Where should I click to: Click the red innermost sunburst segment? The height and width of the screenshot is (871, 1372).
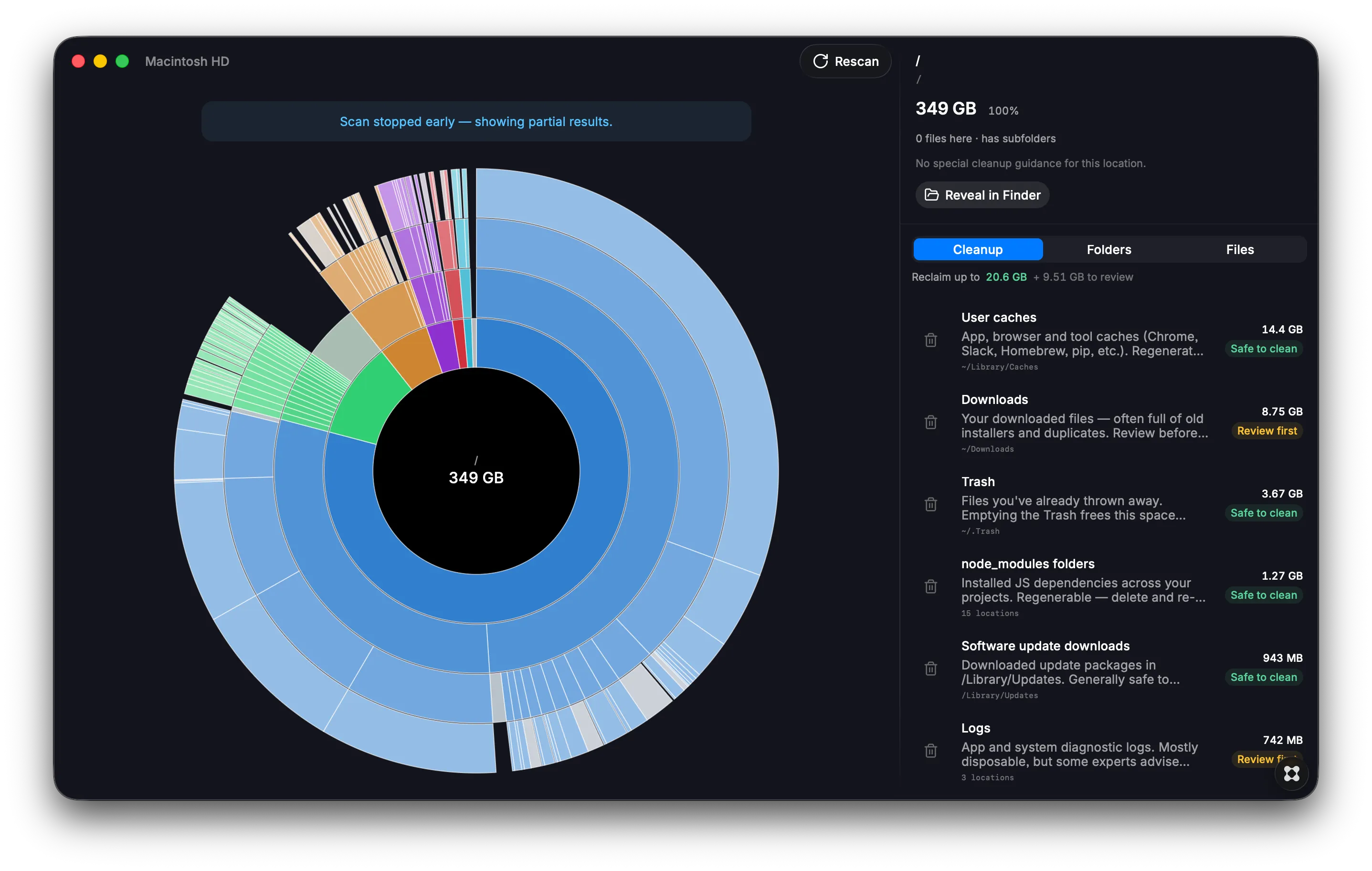point(460,344)
